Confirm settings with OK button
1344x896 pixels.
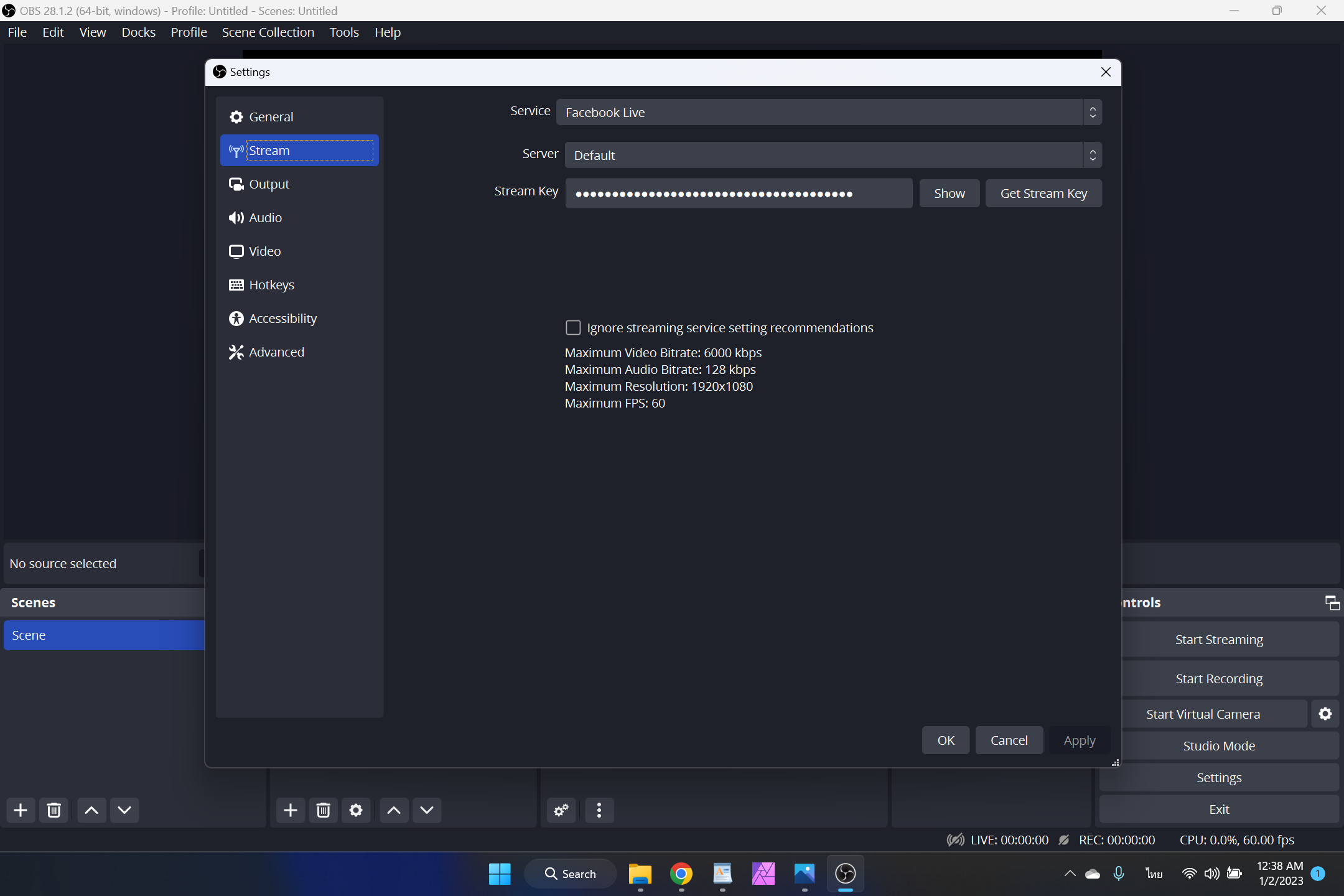coord(946,740)
